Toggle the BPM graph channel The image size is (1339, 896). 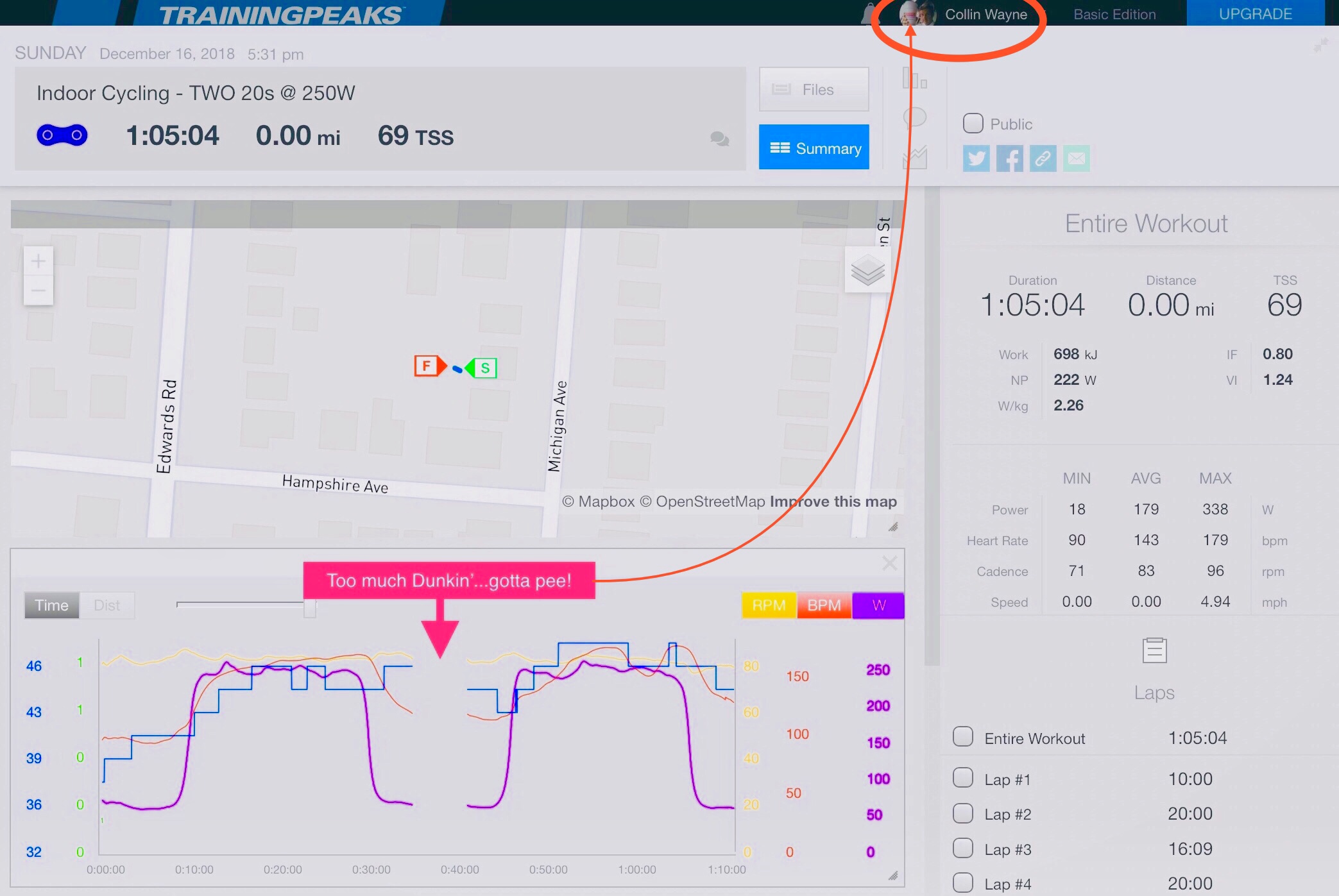[x=824, y=605]
